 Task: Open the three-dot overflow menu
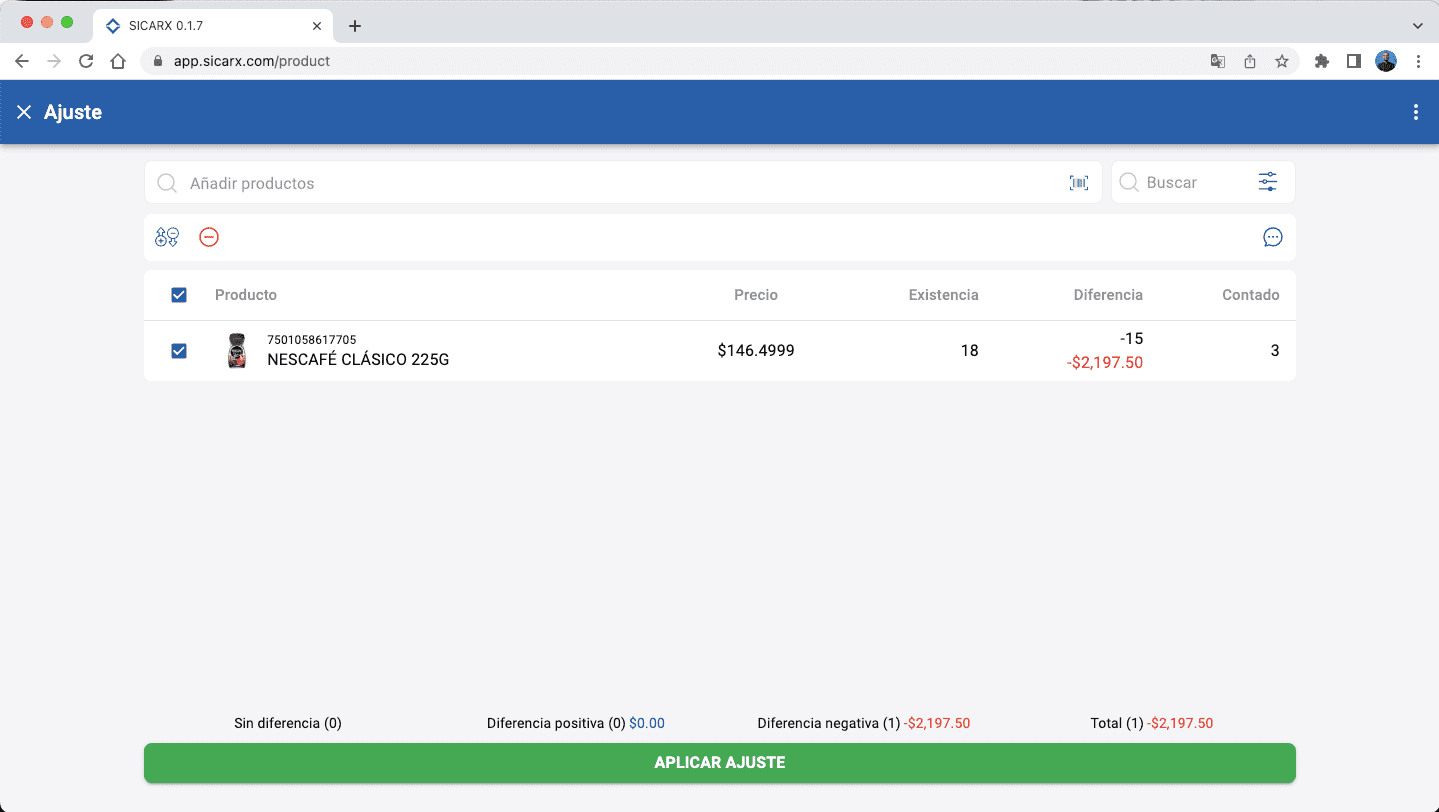[x=1415, y=112]
